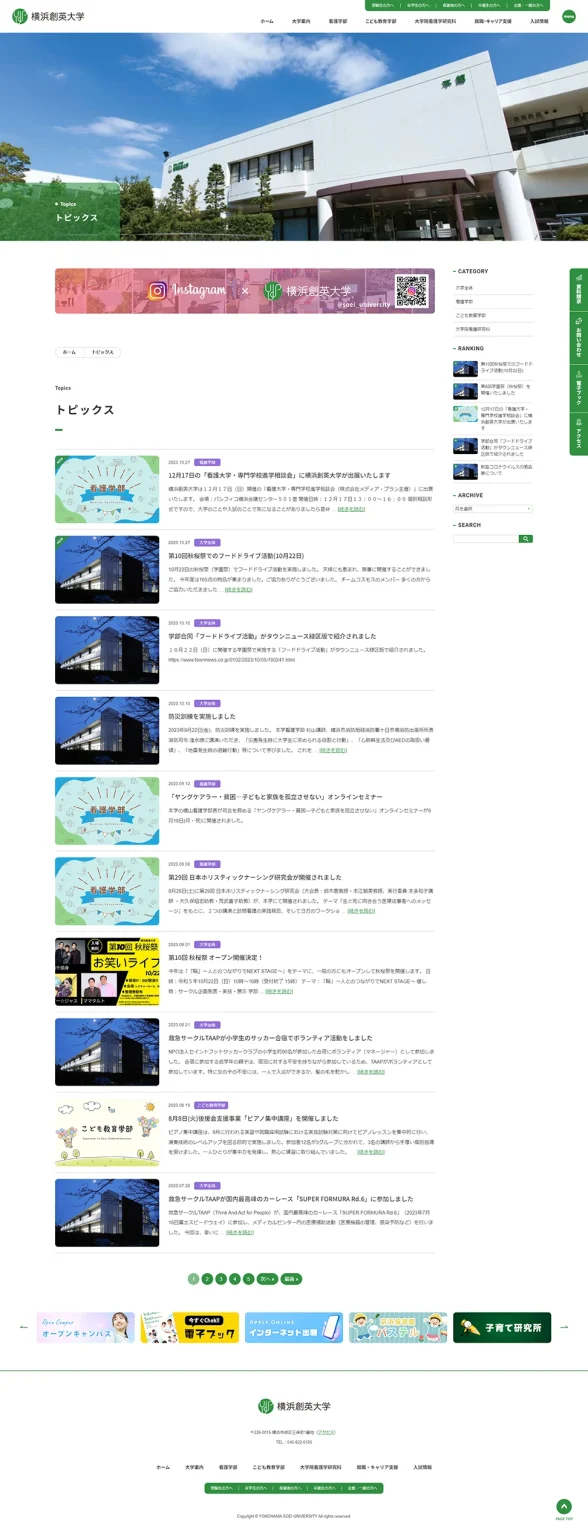Click the 次へ pagination button
The image size is (588, 1536).
coord(267,1278)
